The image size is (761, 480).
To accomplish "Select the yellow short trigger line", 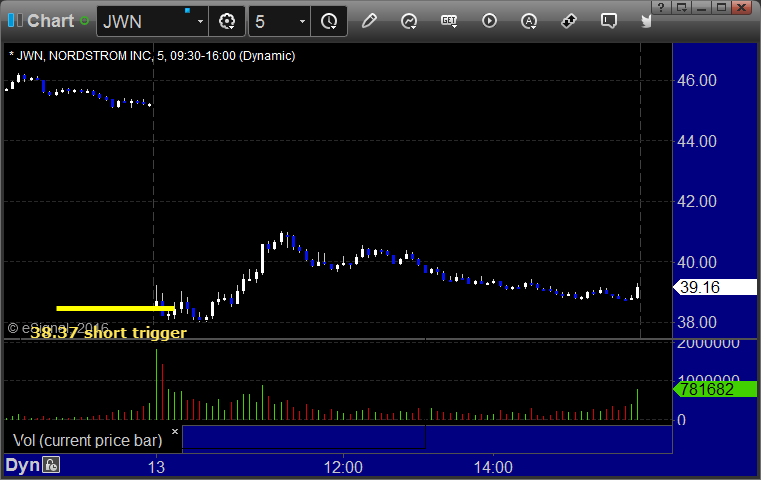I will pyautogui.click(x=116, y=308).
